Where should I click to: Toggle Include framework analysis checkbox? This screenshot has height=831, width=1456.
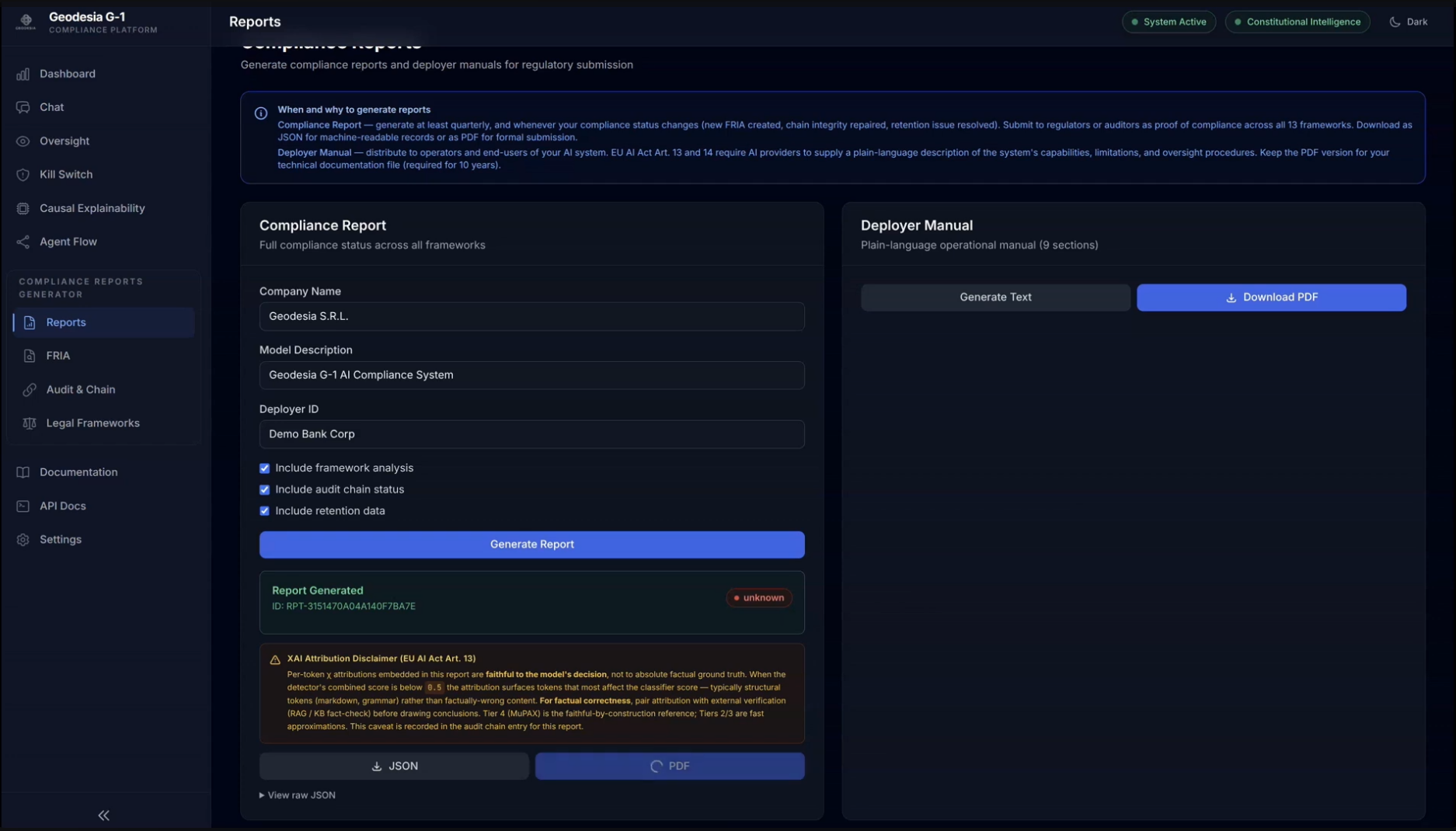point(264,468)
